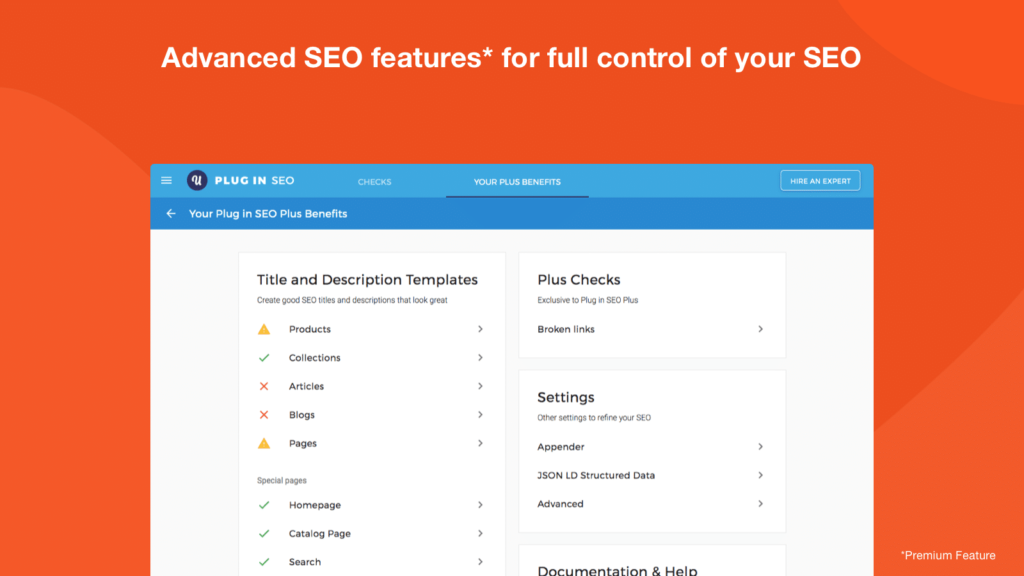Expand the Broken links row chevron
This screenshot has width=1024, height=576.
click(x=760, y=329)
